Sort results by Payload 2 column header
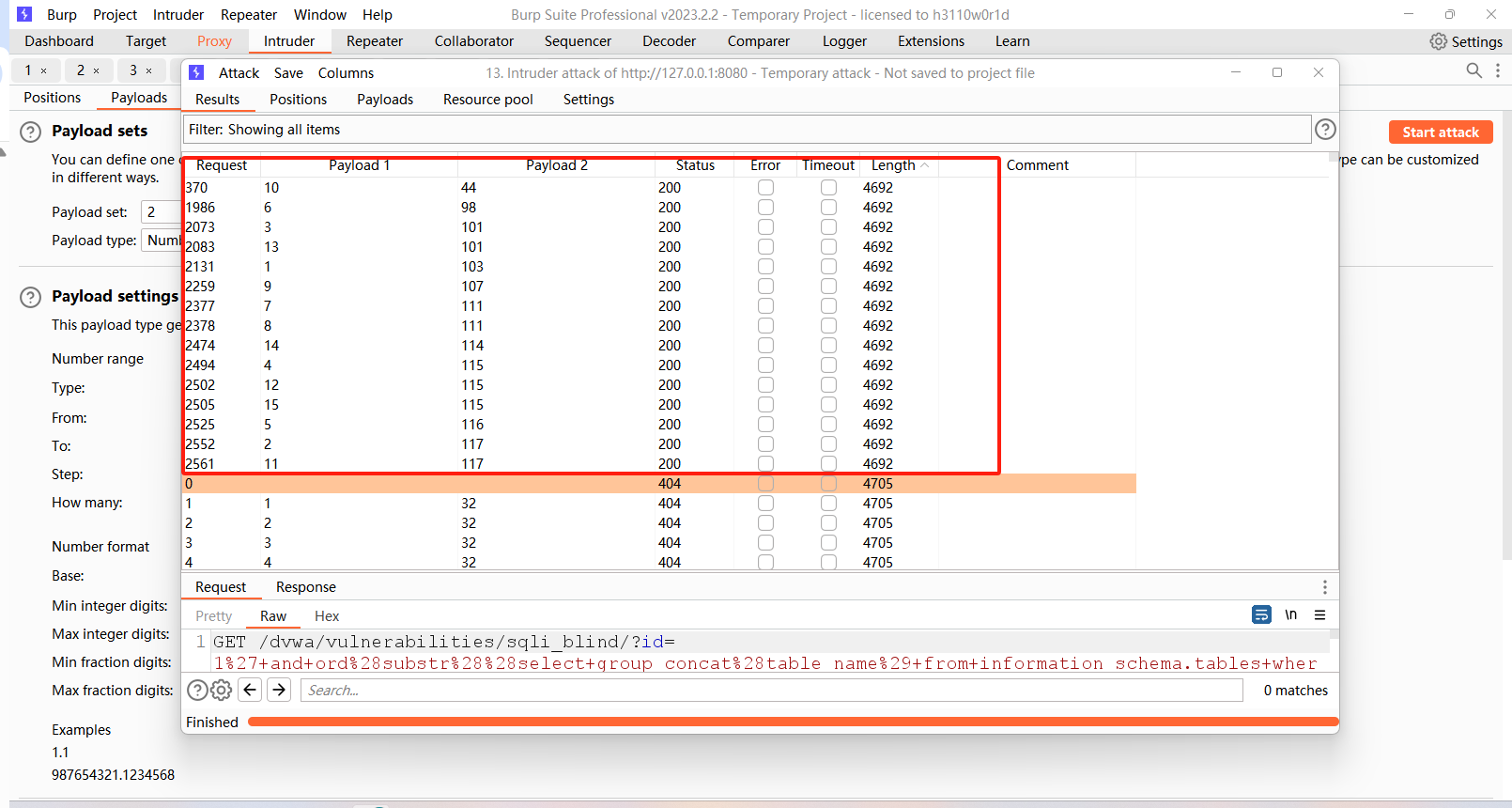Screen dimensions: 1512x808 point(556,165)
